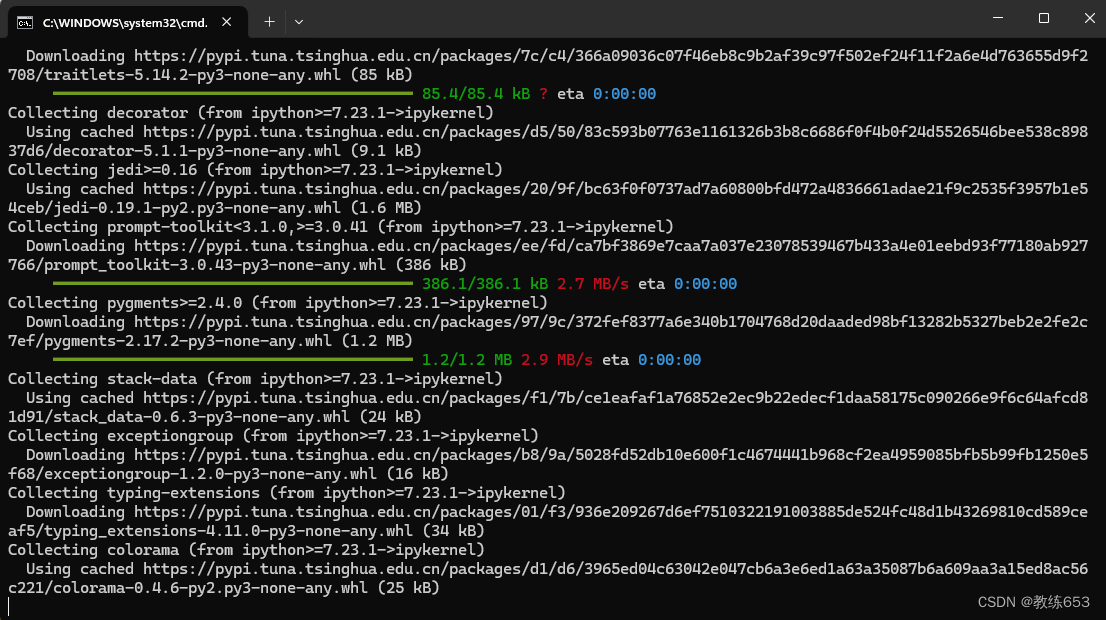Image resolution: width=1106 pixels, height=620 pixels.
Task: Click the maximize icon in the title bar
Action: 1041,18
